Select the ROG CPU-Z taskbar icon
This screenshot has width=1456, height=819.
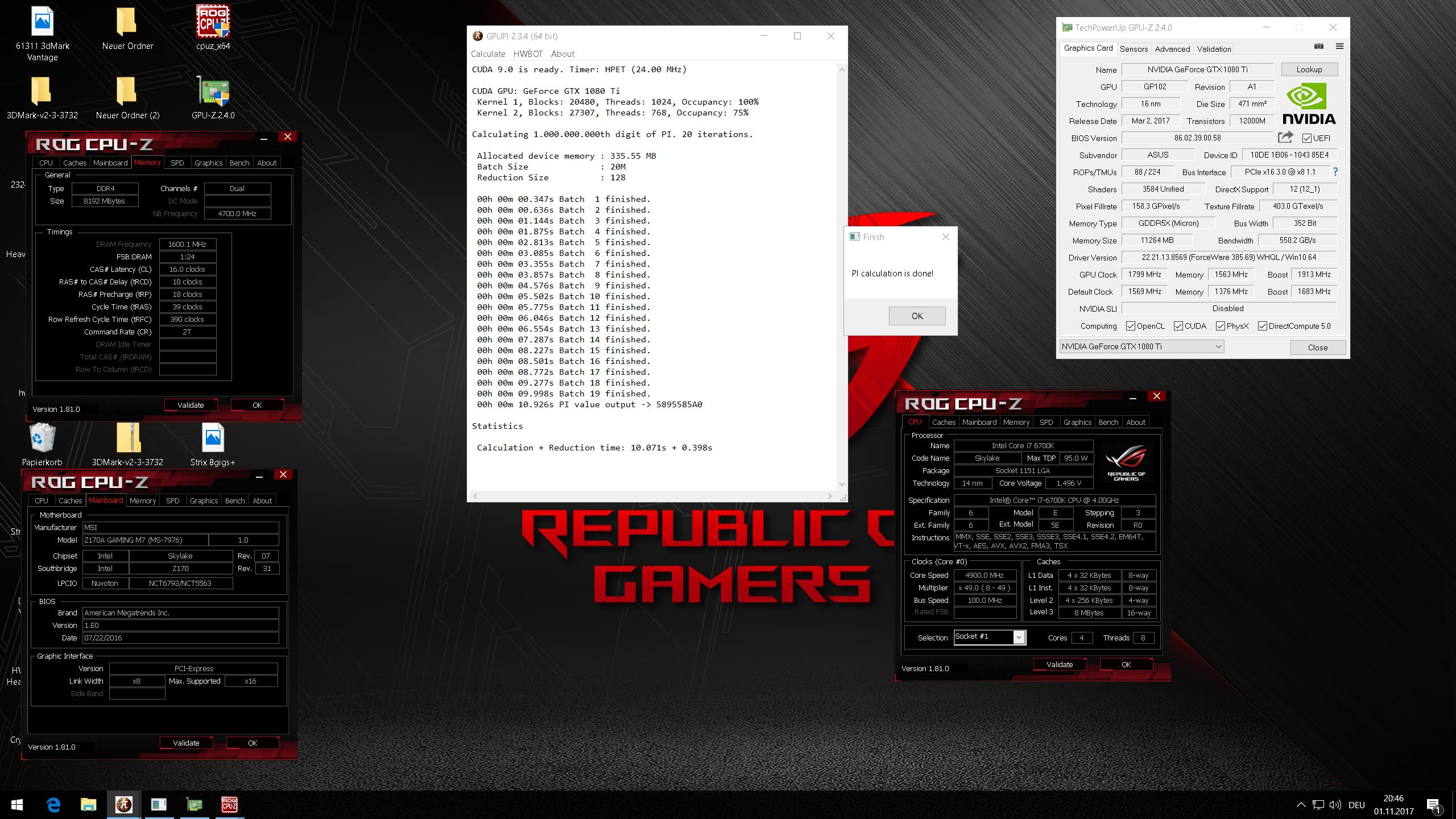(229, 805)
